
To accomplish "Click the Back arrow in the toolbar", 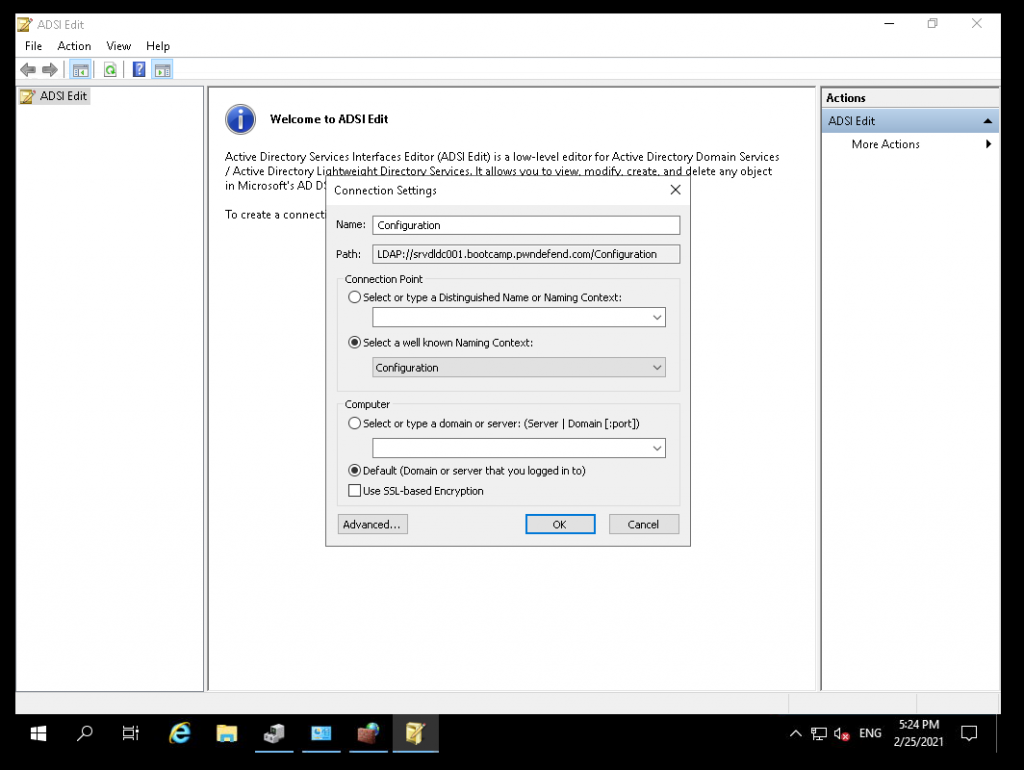I will [28, 70].
